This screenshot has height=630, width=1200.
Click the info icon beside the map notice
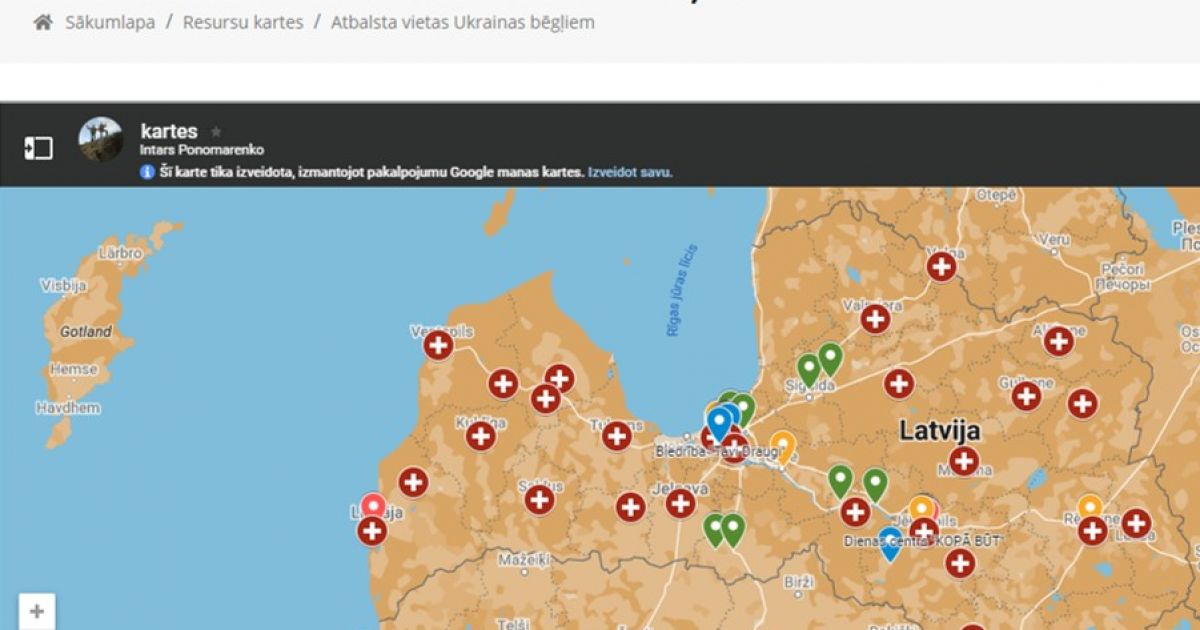tap(148, 172)
